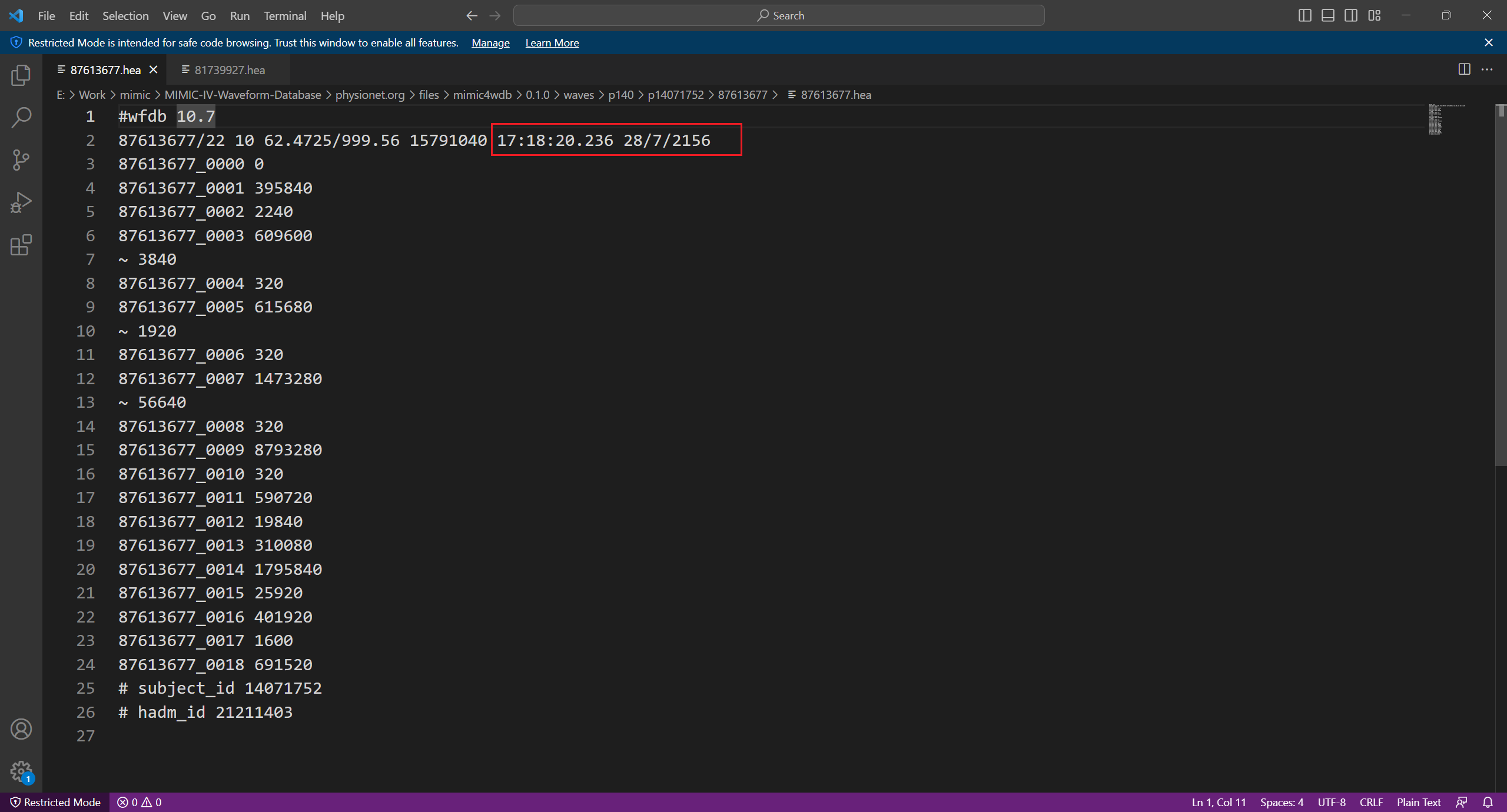The image size is (1507, 812).
Task: Switch to the 81739927.hea tab
Action: (x=229, y=70)
